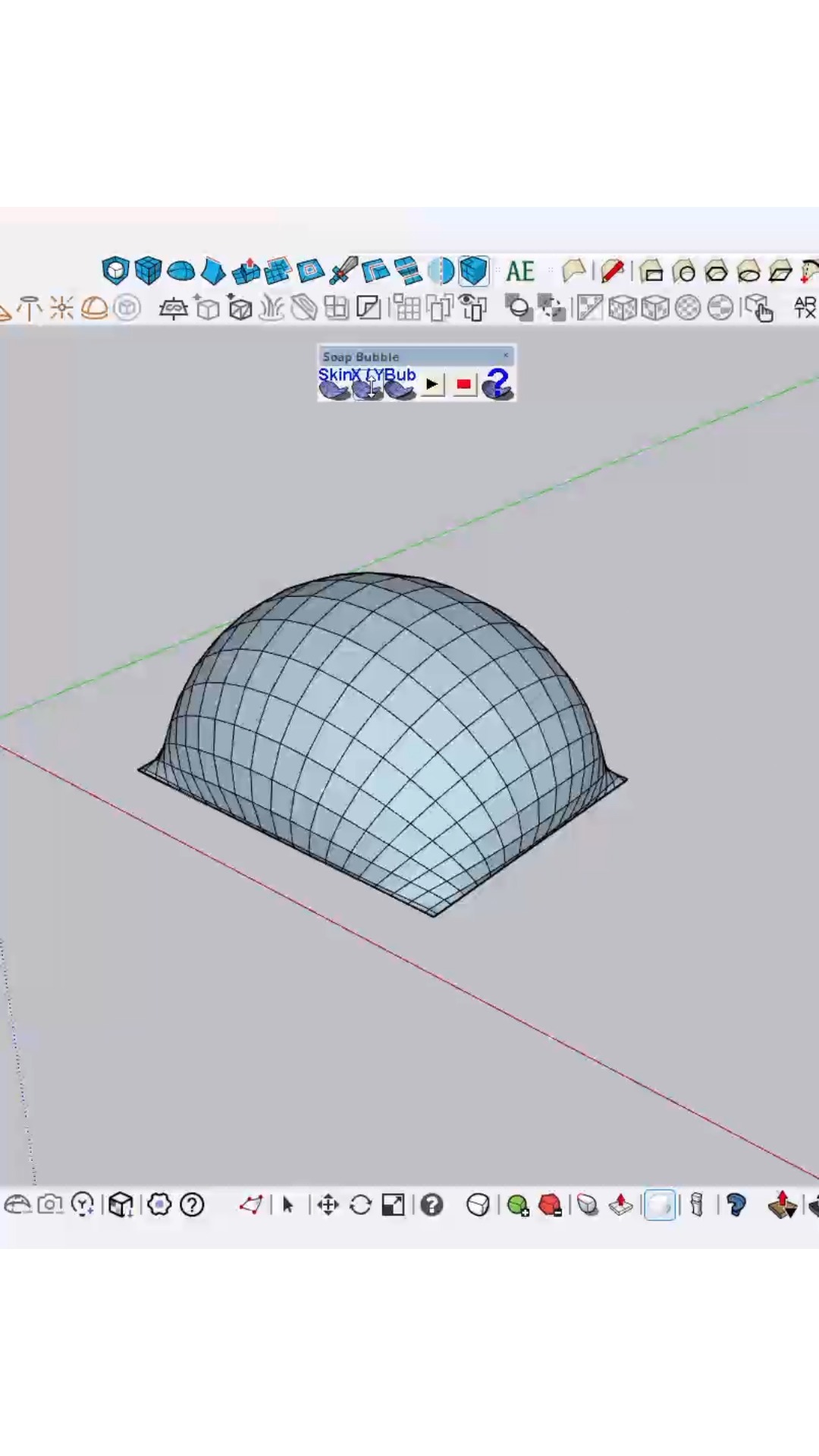Click the blue square frame icon
Viewport: 819px width, 1456px height.
[311, 271]
